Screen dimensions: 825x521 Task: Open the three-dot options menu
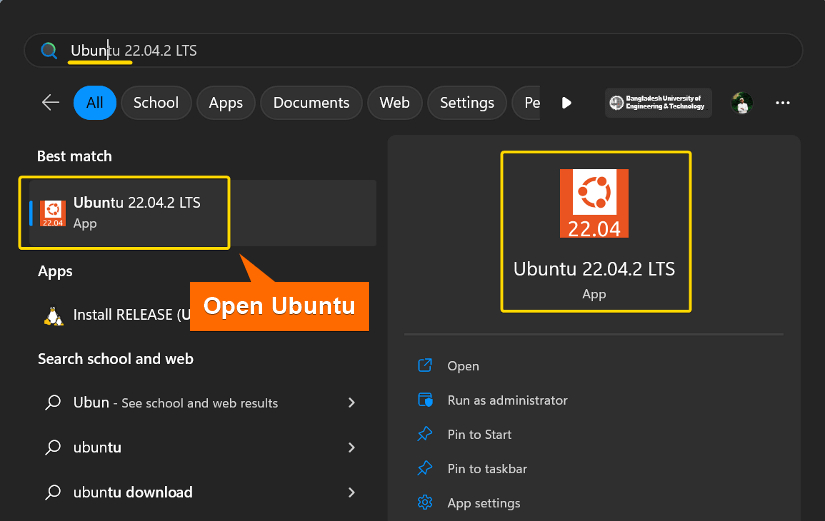tap(782, 103)
